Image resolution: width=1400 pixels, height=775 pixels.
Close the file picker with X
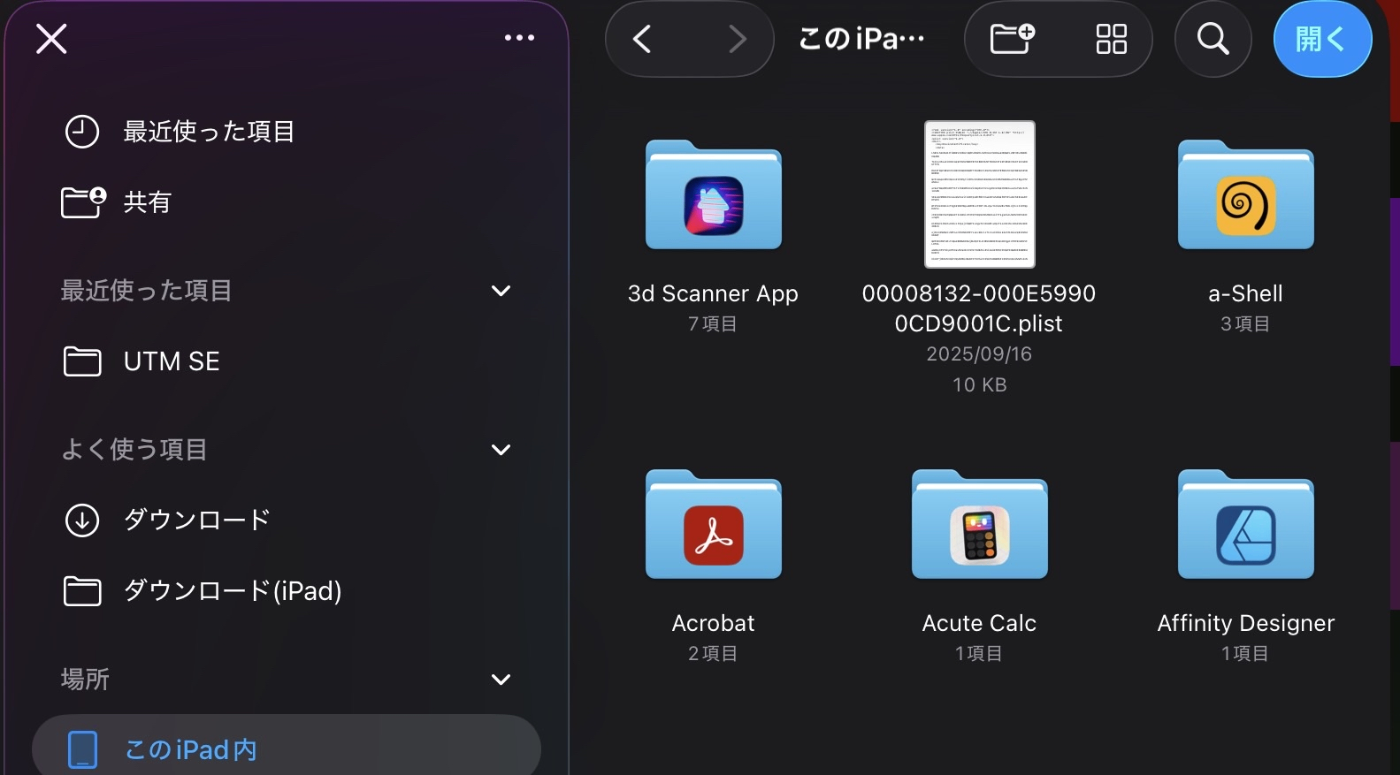pos(51,39)
